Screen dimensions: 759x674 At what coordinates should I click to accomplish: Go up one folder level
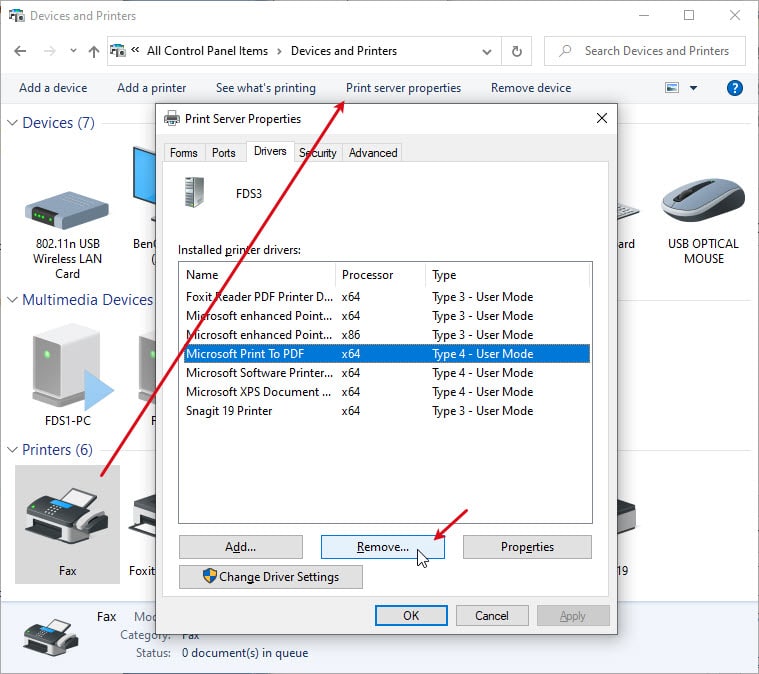pos(94,51)
